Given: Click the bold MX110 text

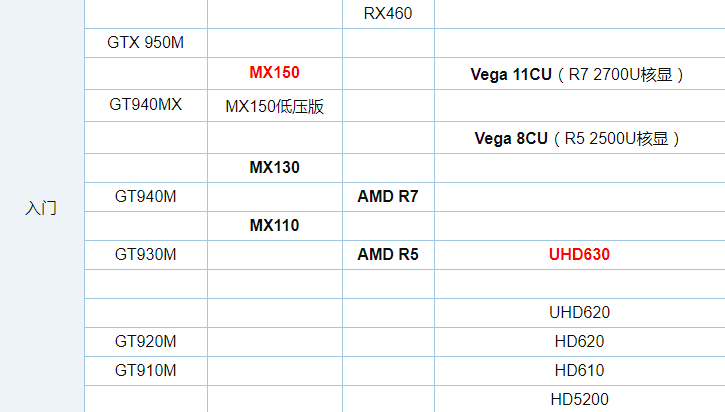Looking at the screenshot, I should click(274, 226).
